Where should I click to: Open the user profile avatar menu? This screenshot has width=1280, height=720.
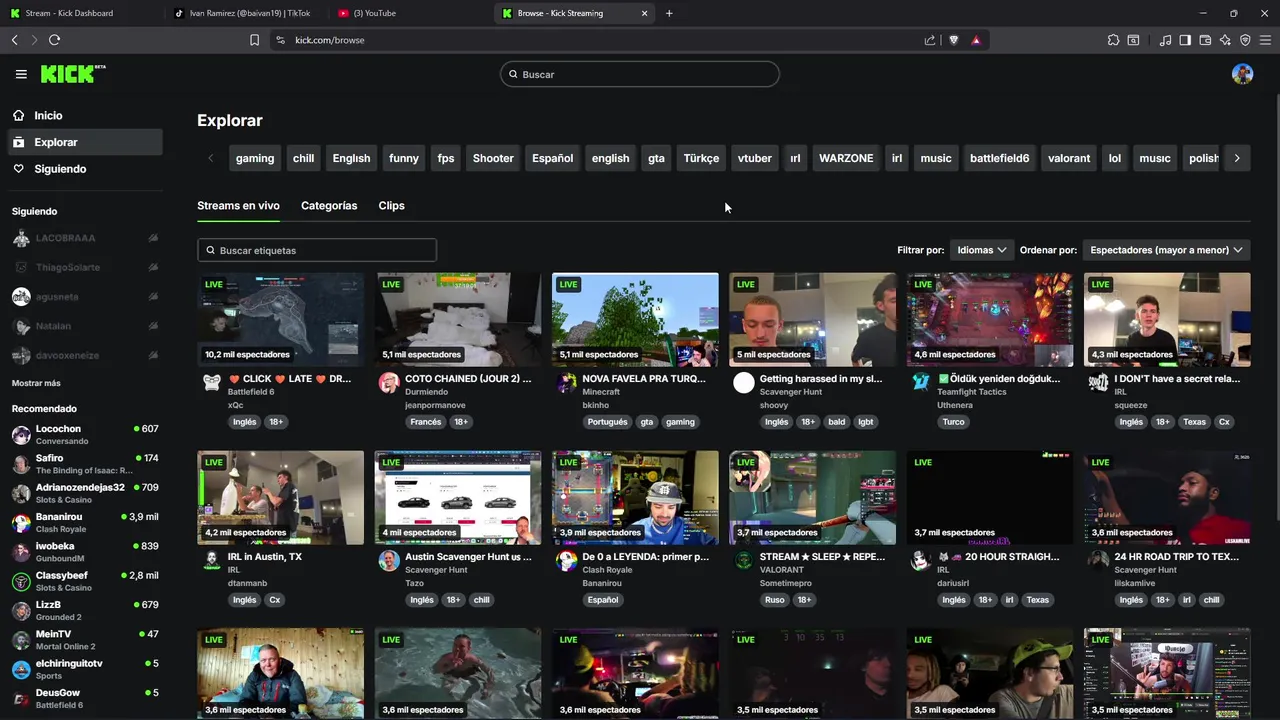point(1242,74)
